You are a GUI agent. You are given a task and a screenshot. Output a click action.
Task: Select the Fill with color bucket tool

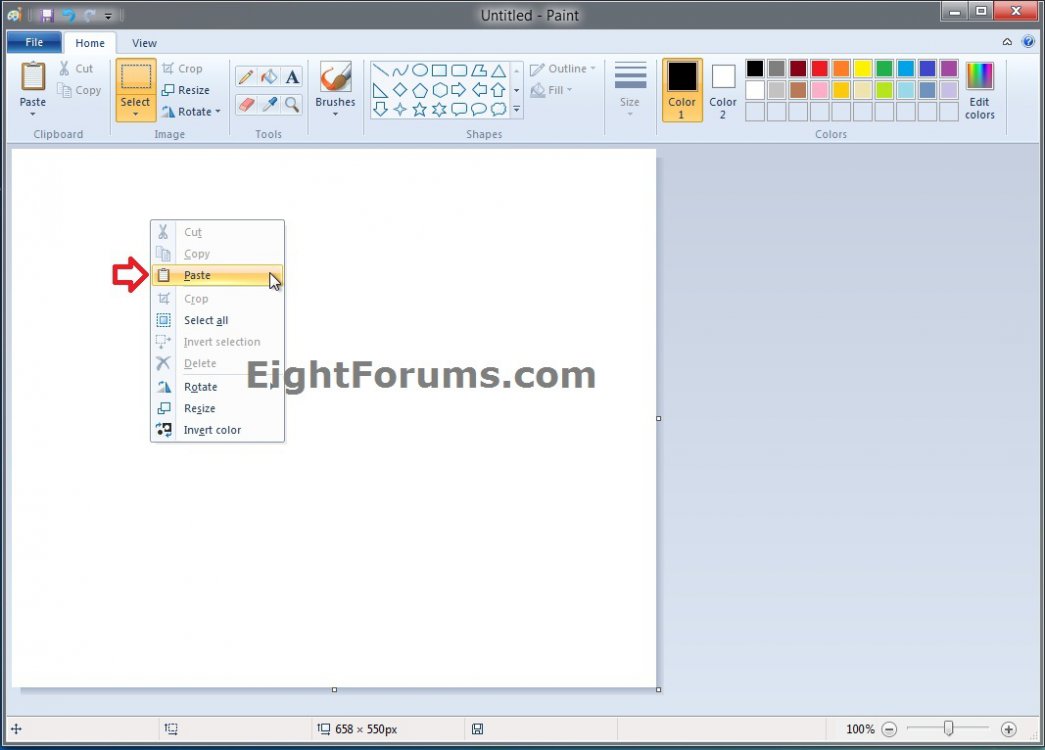point(269,77)
